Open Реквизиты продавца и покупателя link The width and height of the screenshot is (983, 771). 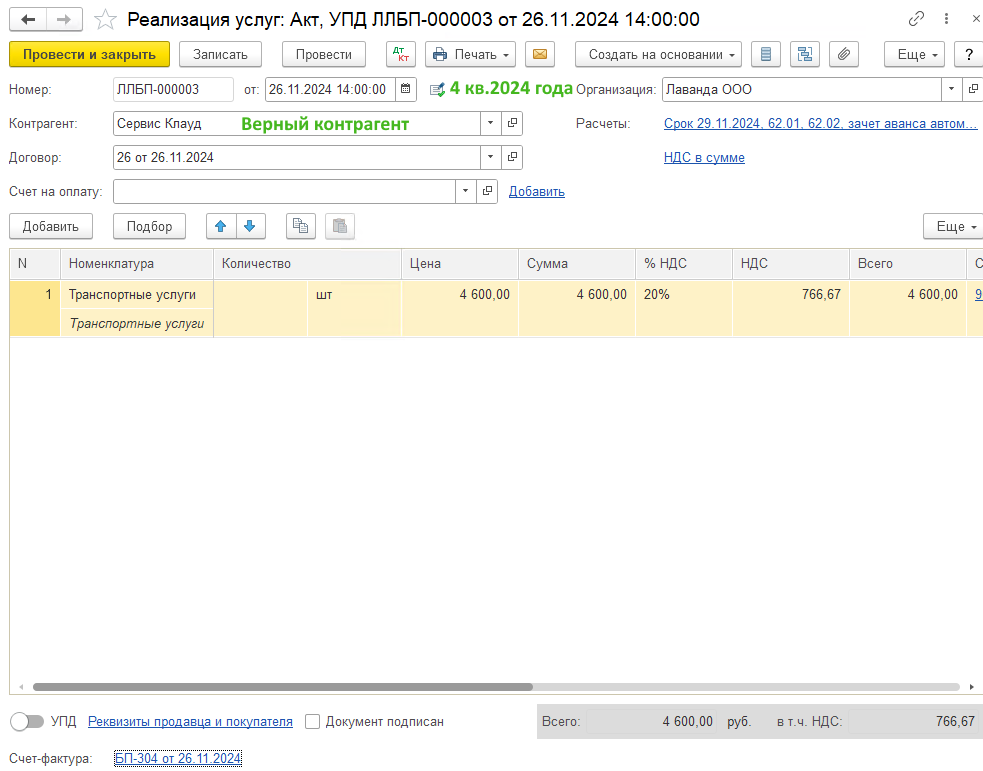pos(190,721)
